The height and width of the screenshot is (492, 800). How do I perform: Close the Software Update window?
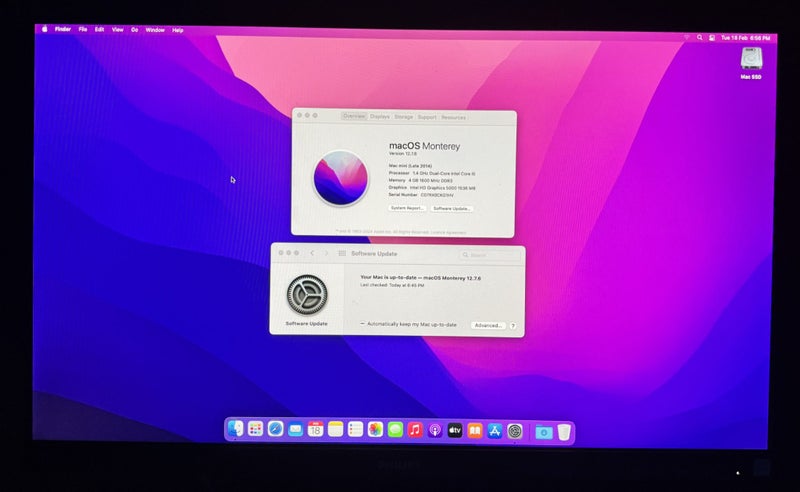coord(281,253)
